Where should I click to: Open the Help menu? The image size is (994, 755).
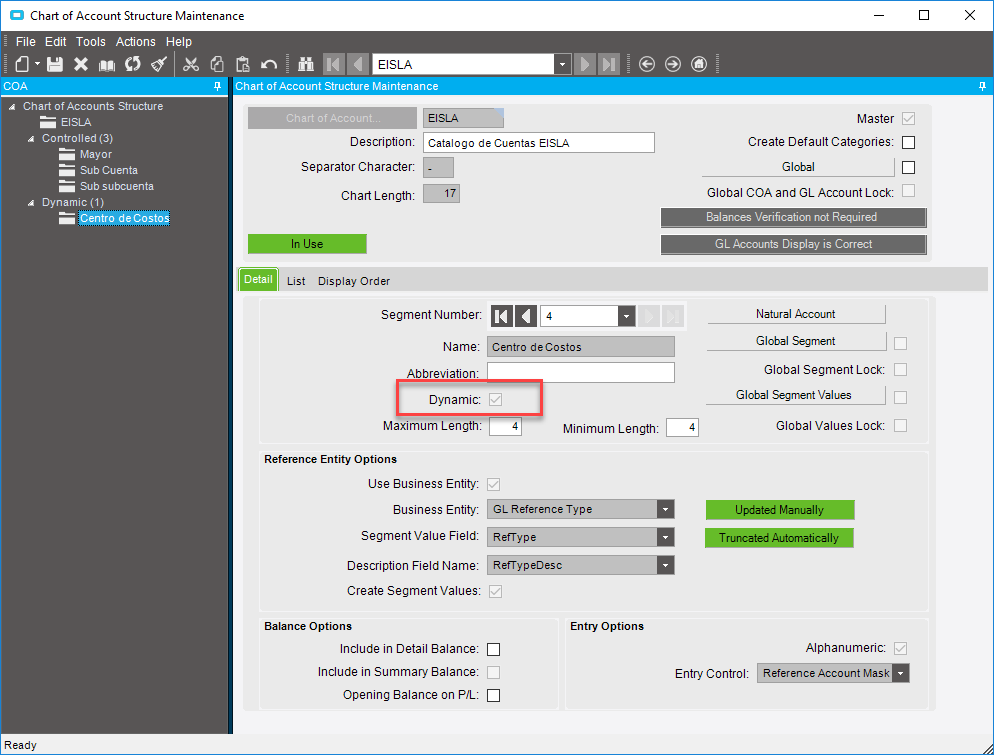tap(179, 42)
